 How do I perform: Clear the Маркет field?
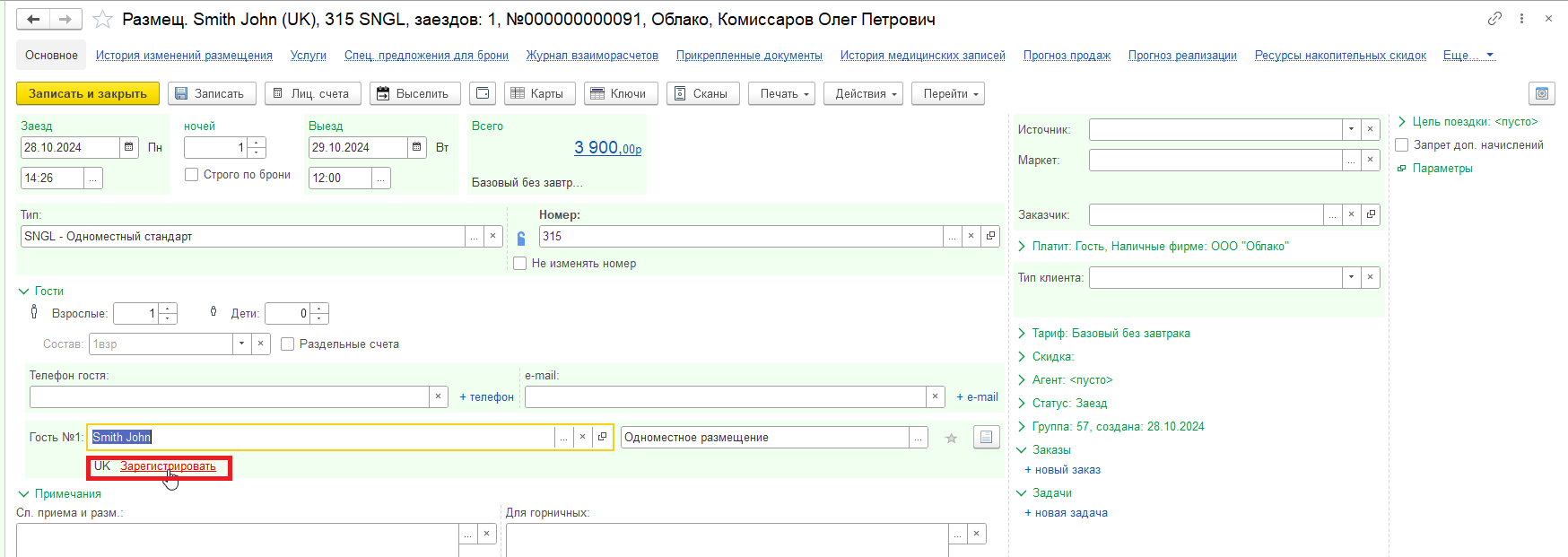1370,160
